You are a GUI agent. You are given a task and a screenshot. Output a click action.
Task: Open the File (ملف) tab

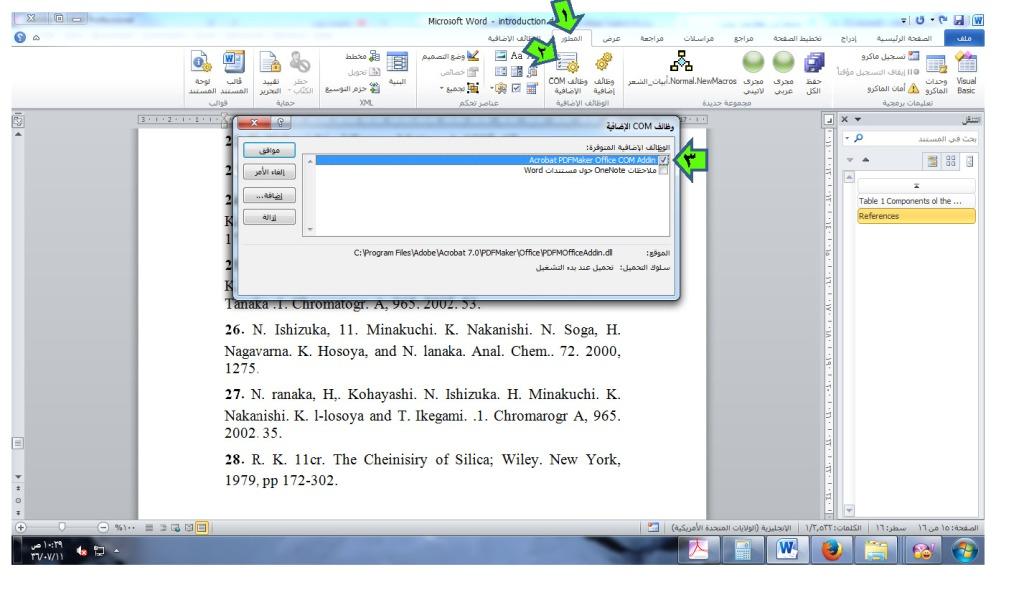click(x=964, y=39)
